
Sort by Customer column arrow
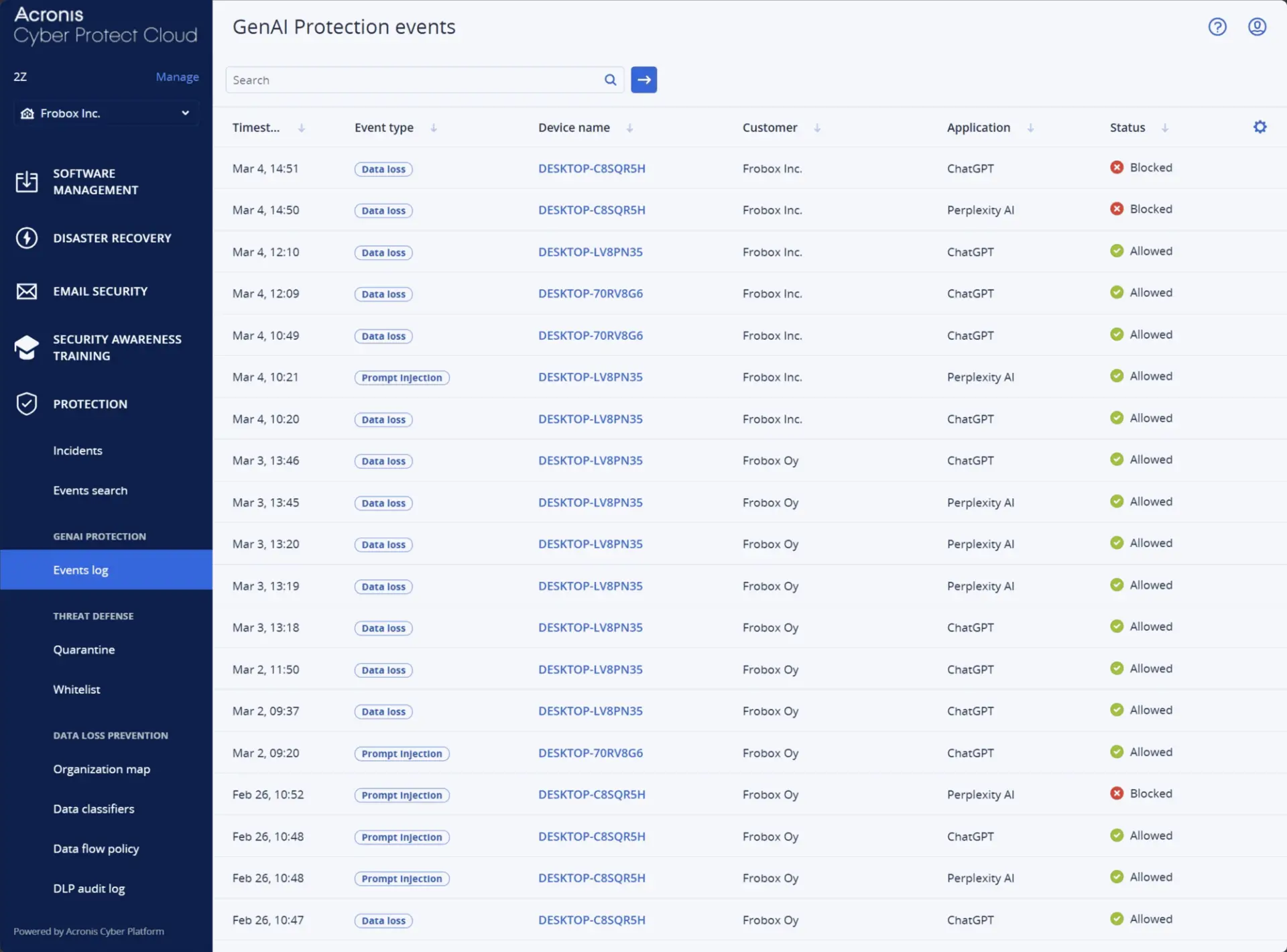coord(817,128)
